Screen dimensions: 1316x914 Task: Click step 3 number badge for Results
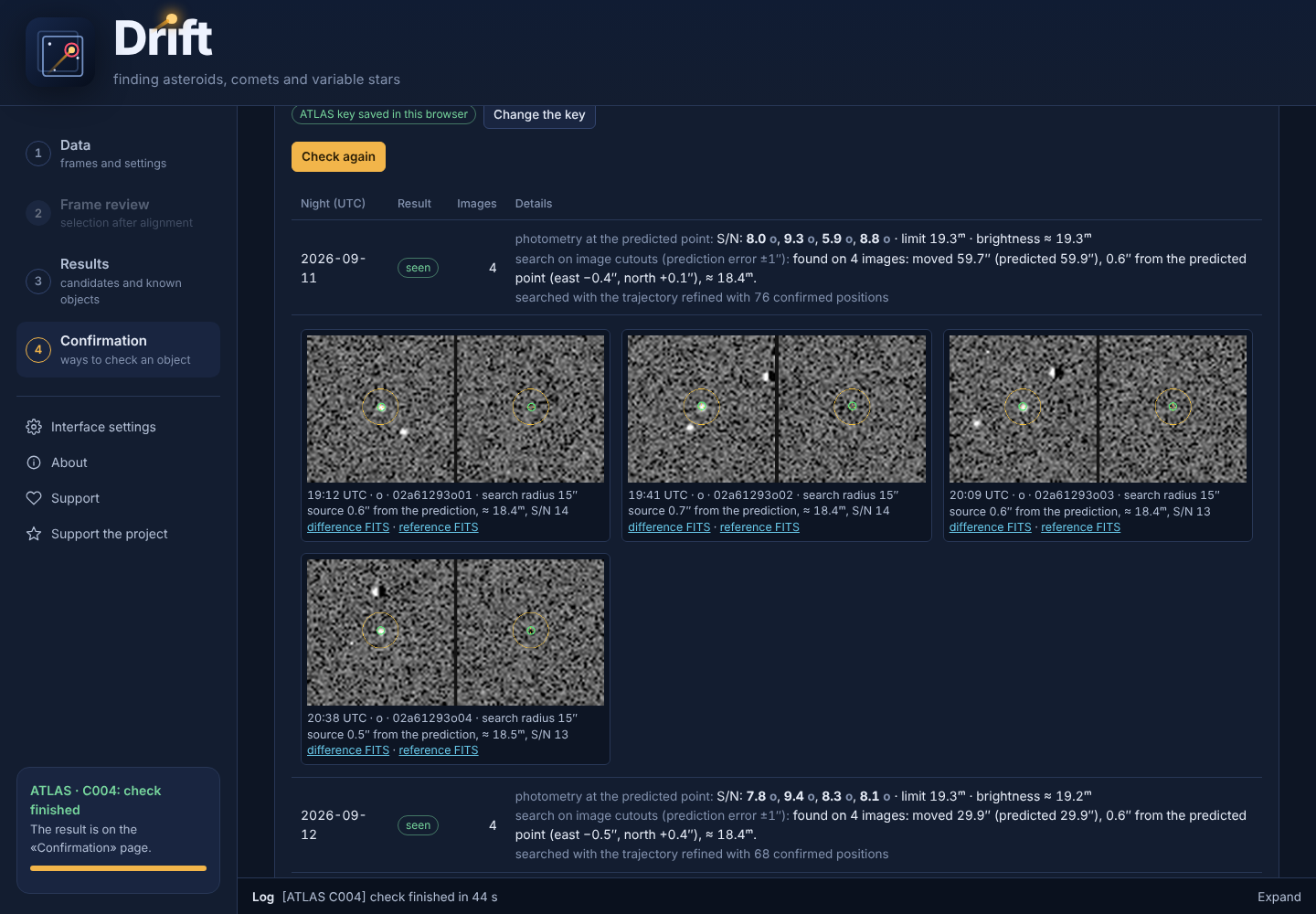point(38,281)
